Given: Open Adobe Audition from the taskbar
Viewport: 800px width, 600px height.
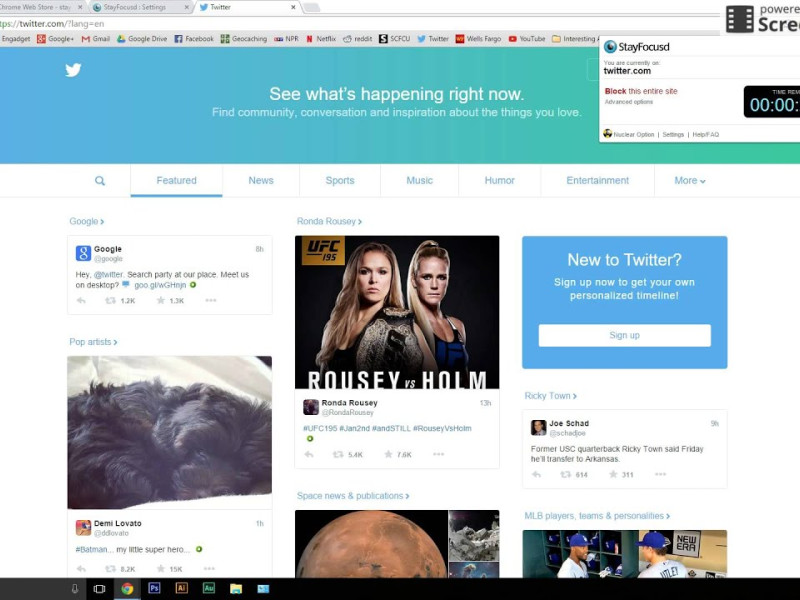Looking at the screenshot, I should coord(209,589).
